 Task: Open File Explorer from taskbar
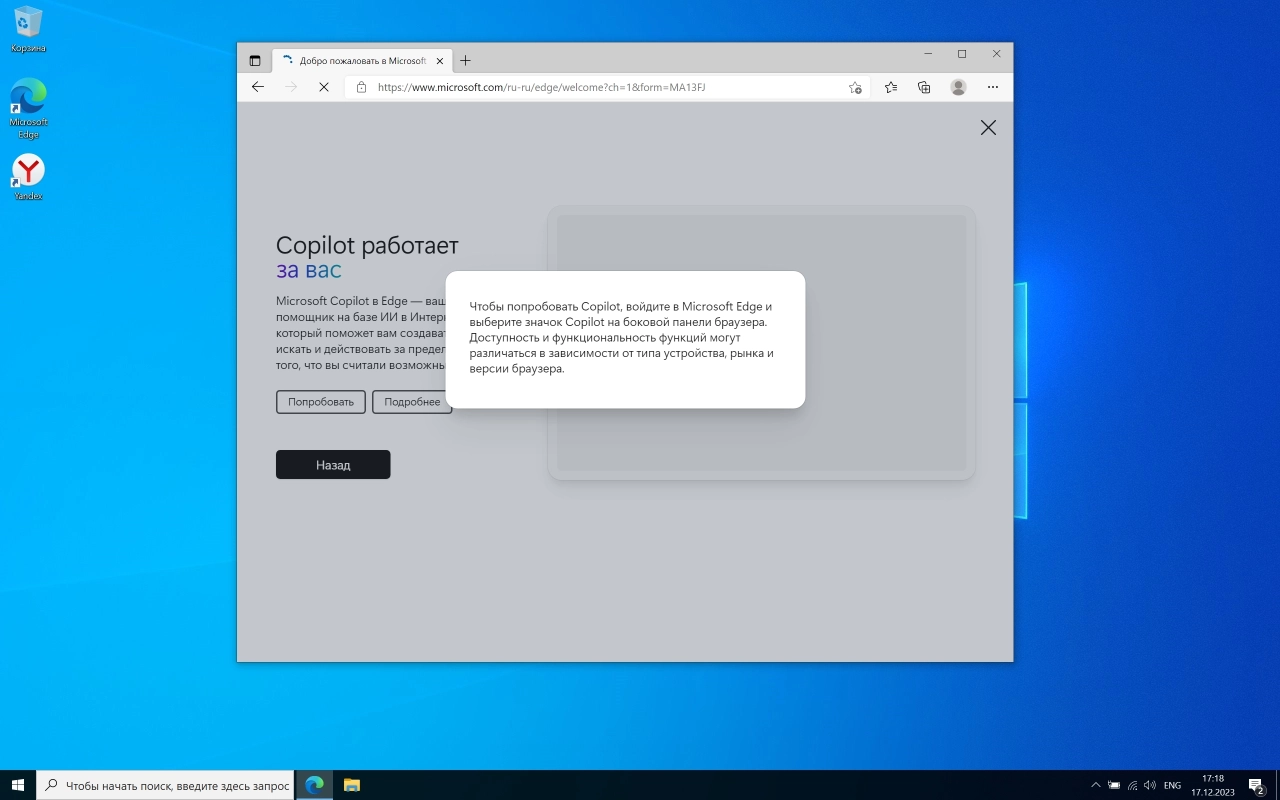pyautogui.click(x=351, y=785)
